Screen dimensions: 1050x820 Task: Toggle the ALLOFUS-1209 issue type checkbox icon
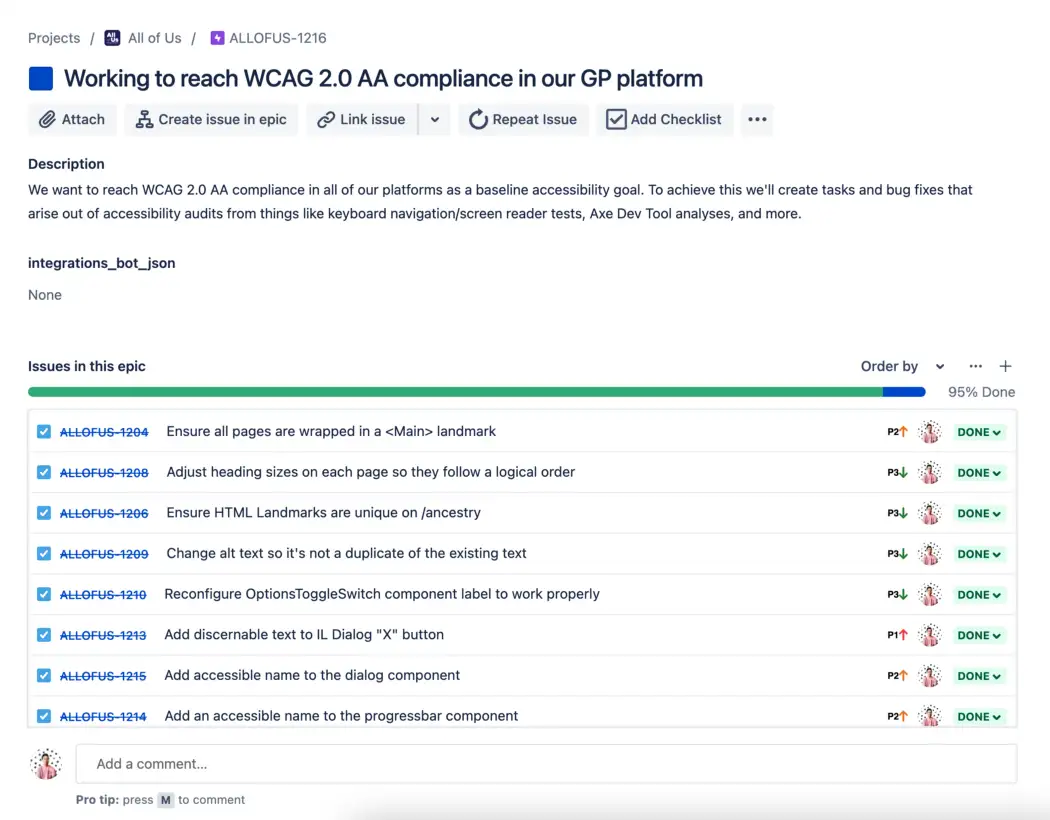tap(44, 554)
